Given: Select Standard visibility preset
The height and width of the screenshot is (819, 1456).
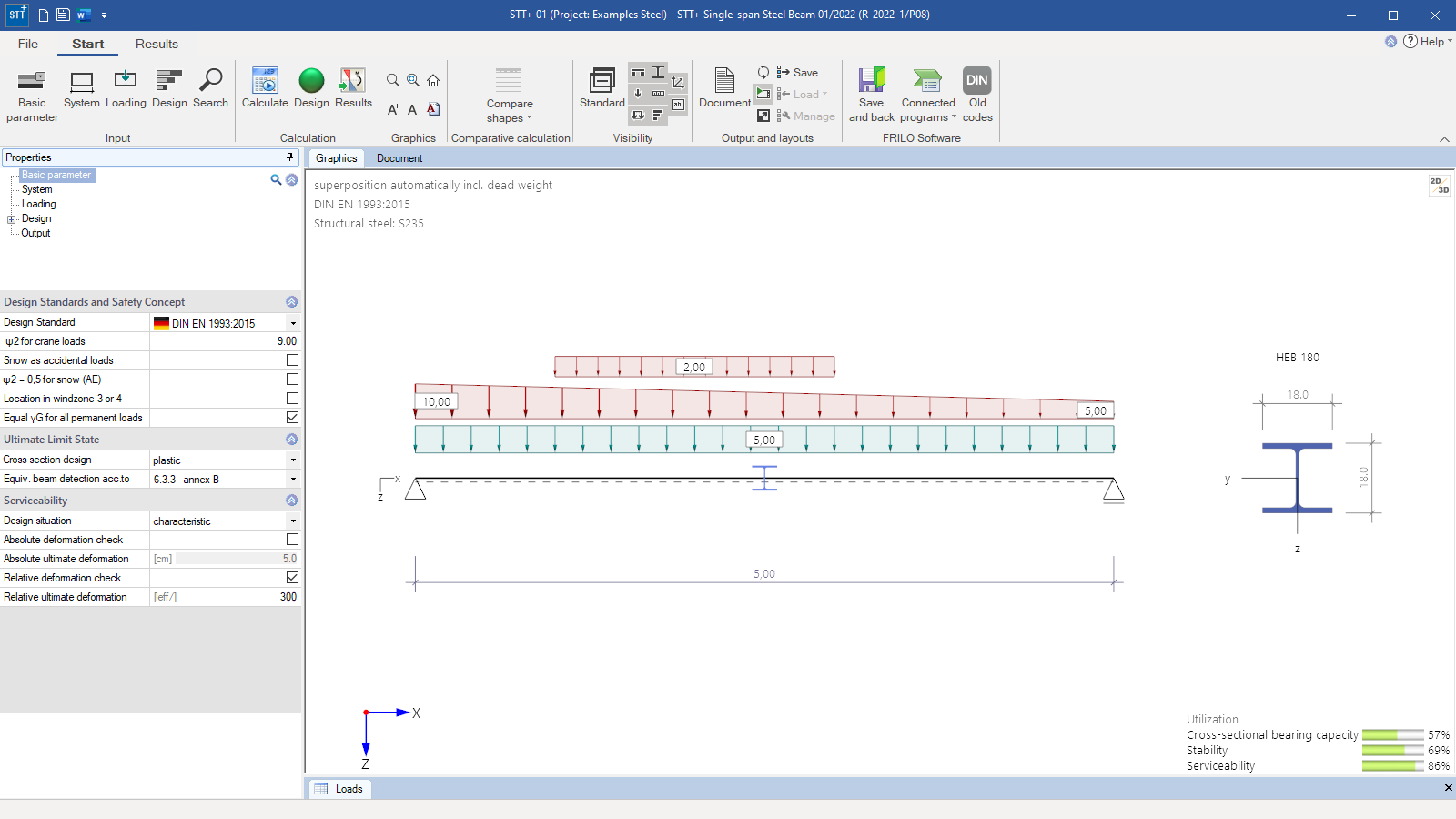Looking at the screenshot, I should (x=602, y=89).
